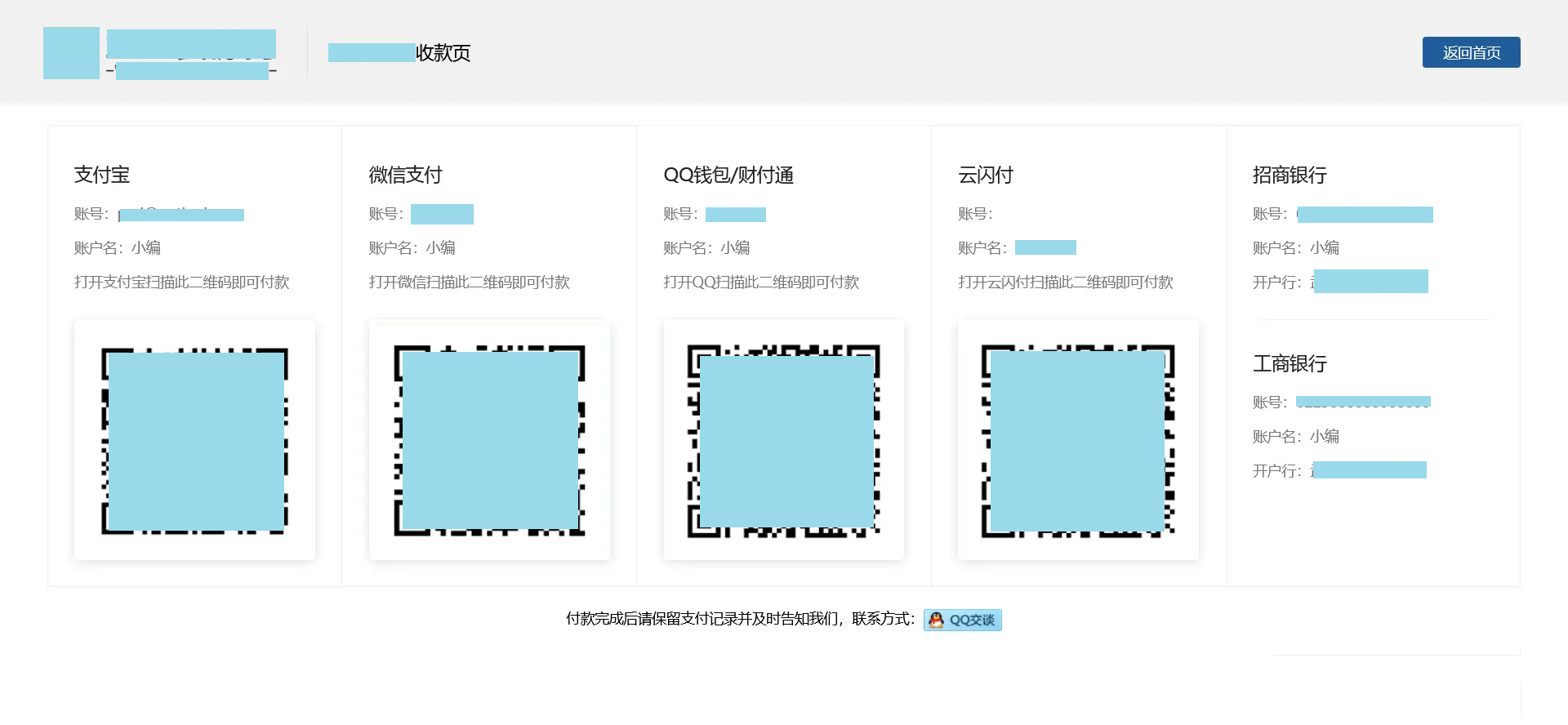Screen dimensions: 1568x725
Task: Click the 云闪付 heading
Action: pos(986,175)
